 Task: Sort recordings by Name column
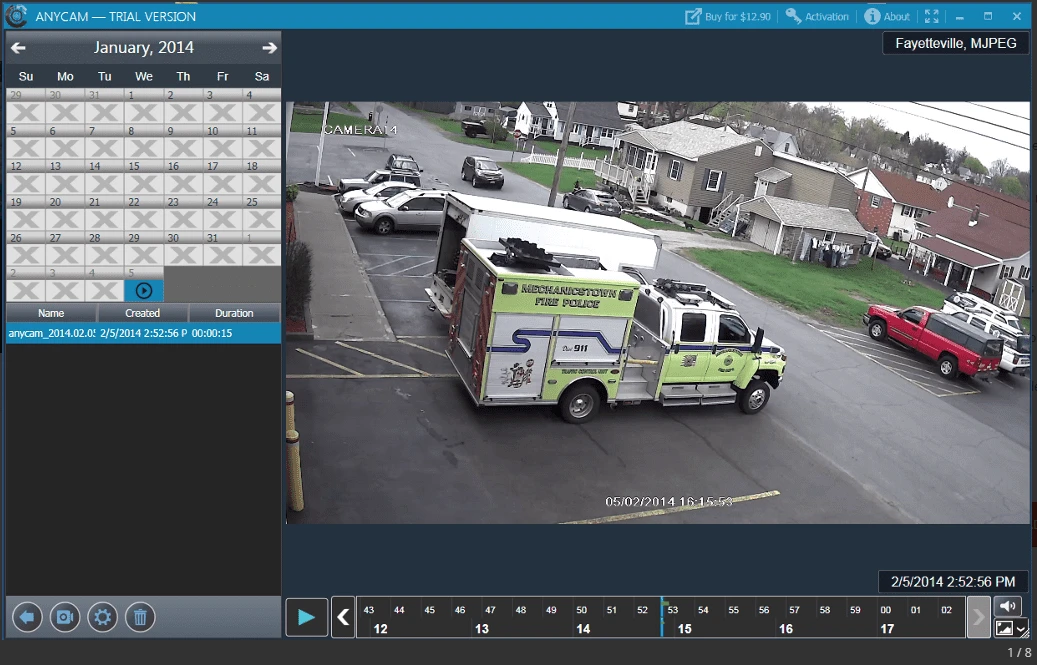coord(52,313)
